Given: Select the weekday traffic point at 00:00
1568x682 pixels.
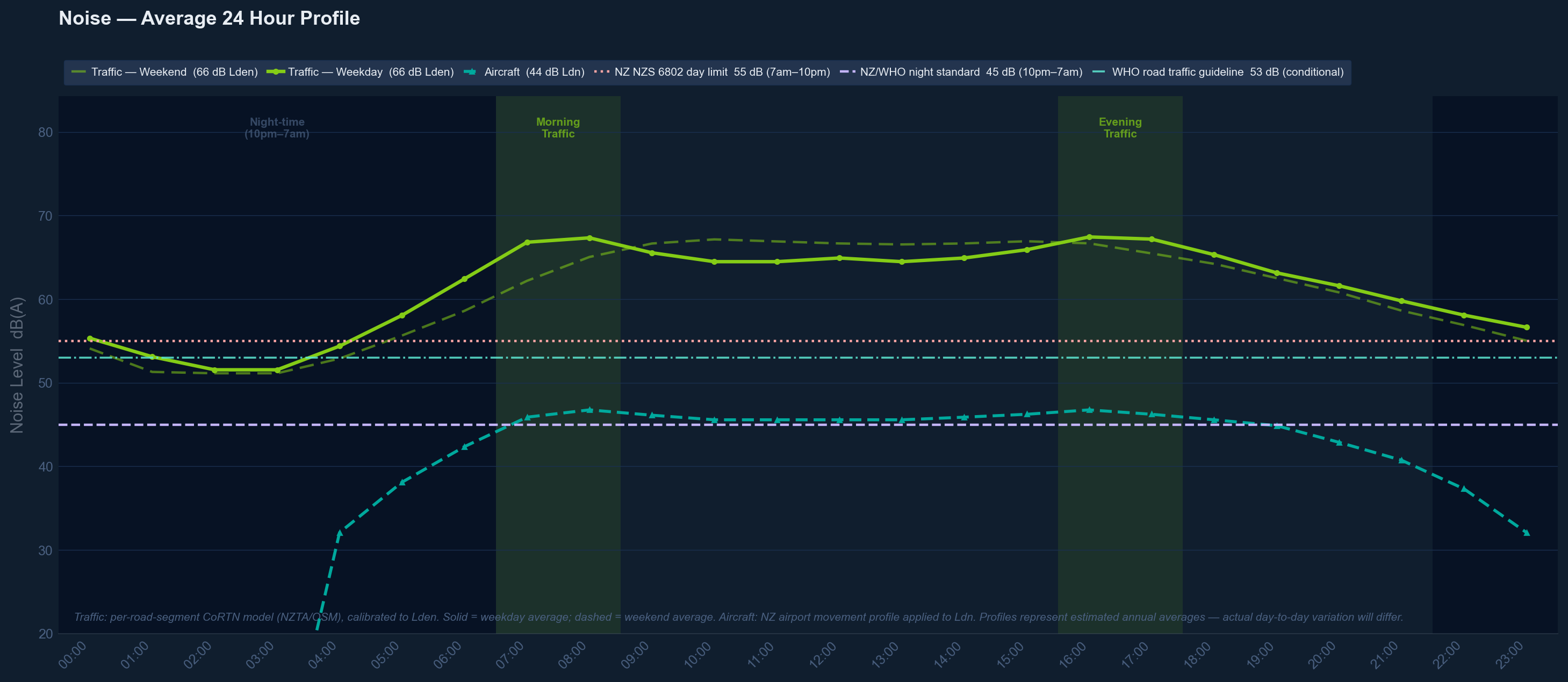Looking at the screenshot, I should pyautogui.click(x=90, y=338).
